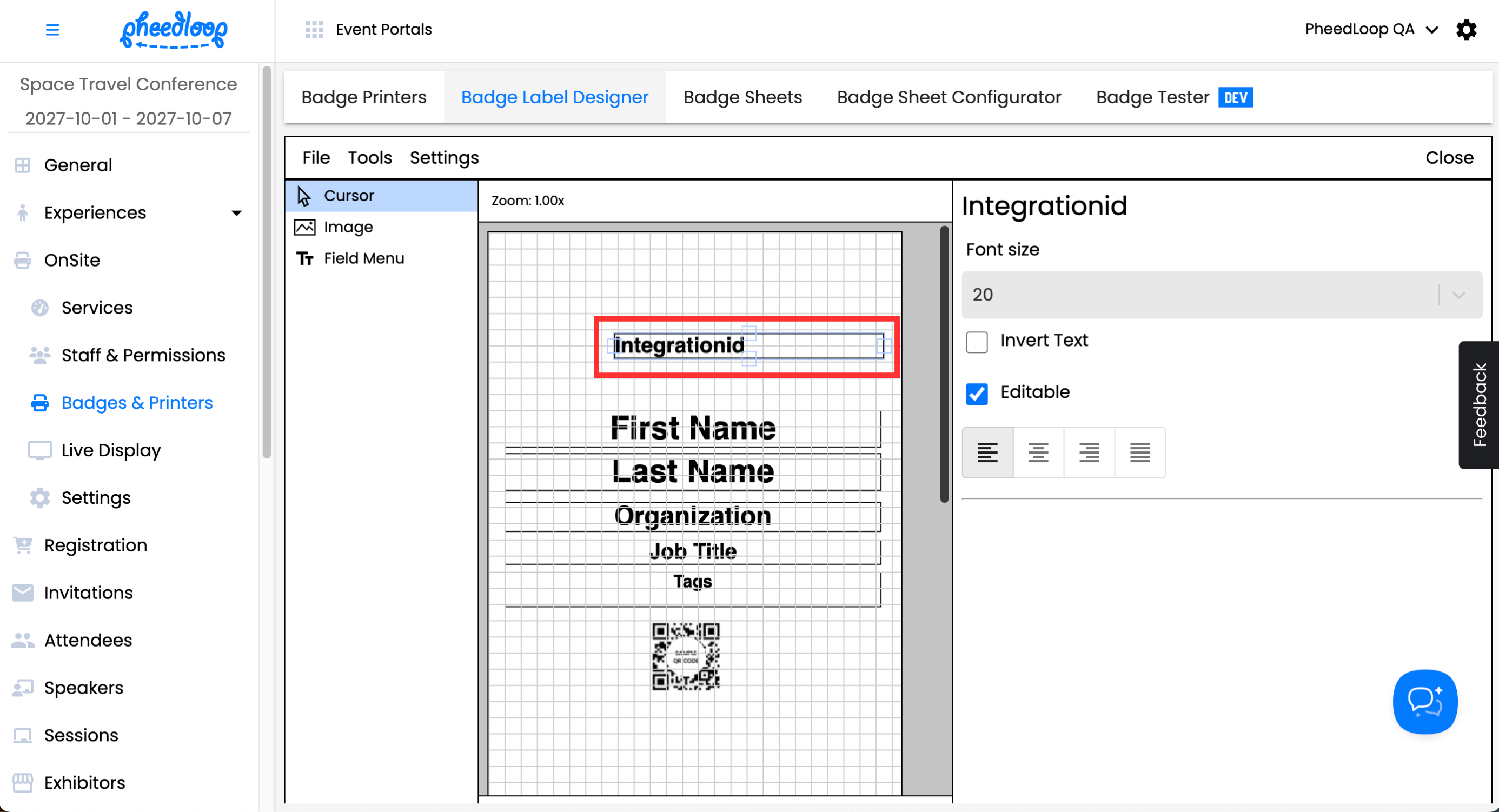Choose the Image tool in designer
This screenshot has width=1499, height=812.
(x=348, y=227)
